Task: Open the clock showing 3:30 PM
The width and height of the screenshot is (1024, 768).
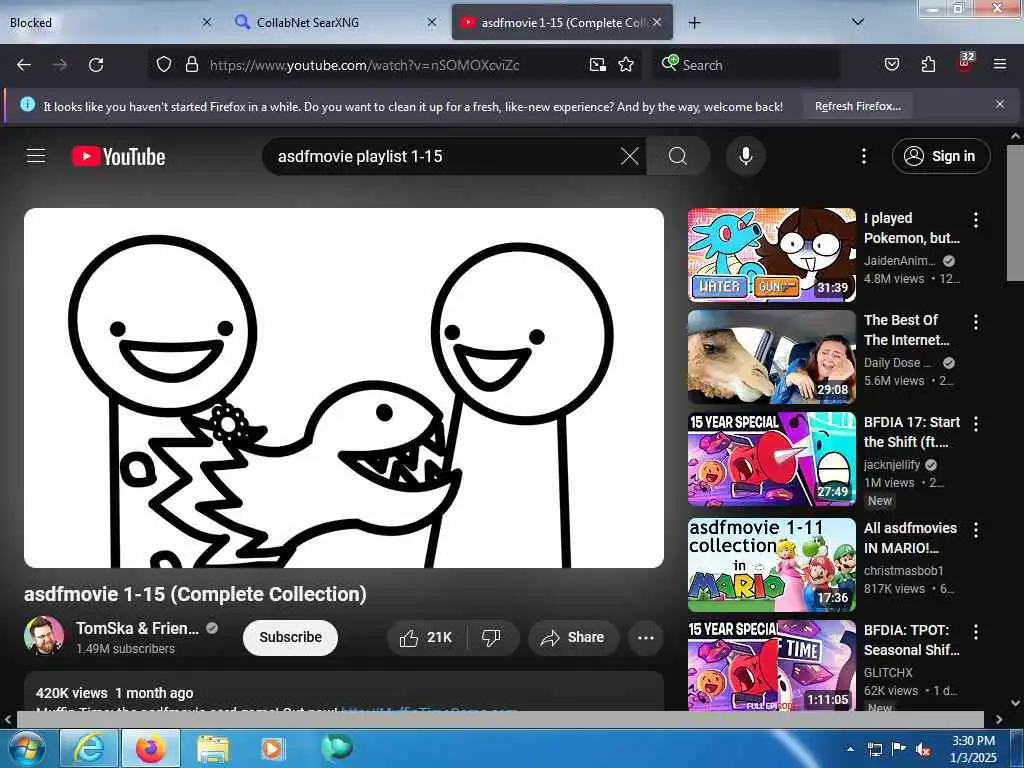Action: pyautogui.click(x=973, y=749)
